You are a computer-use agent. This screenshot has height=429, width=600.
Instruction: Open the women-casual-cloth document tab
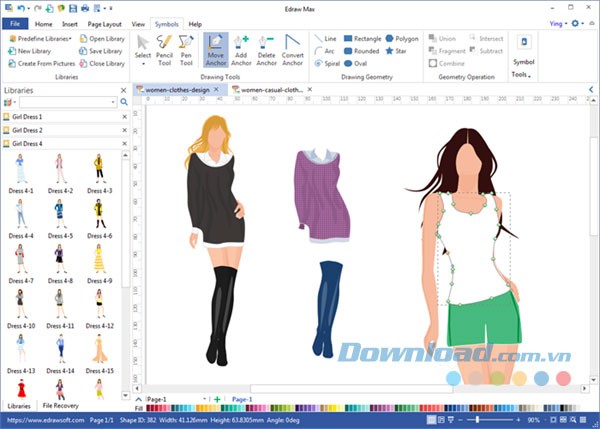[x=268, y=89]
